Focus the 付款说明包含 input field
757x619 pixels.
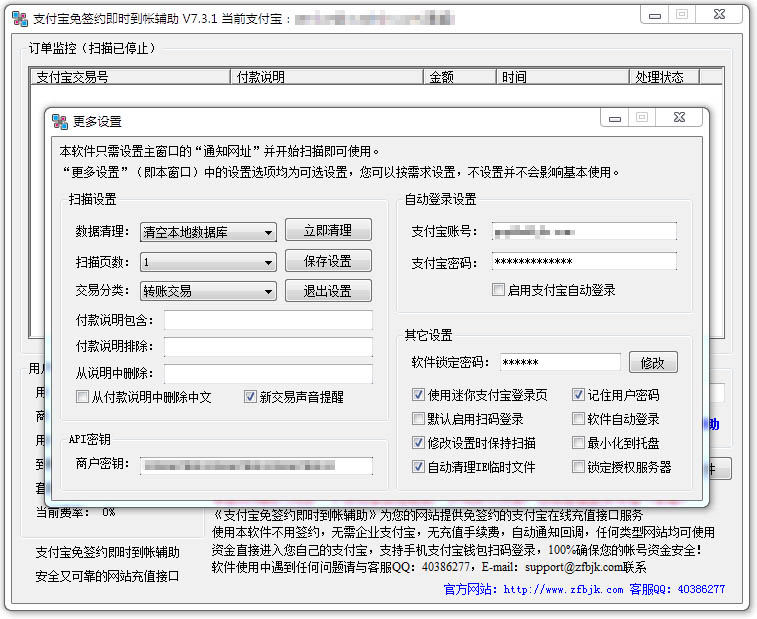pos(268,320)
